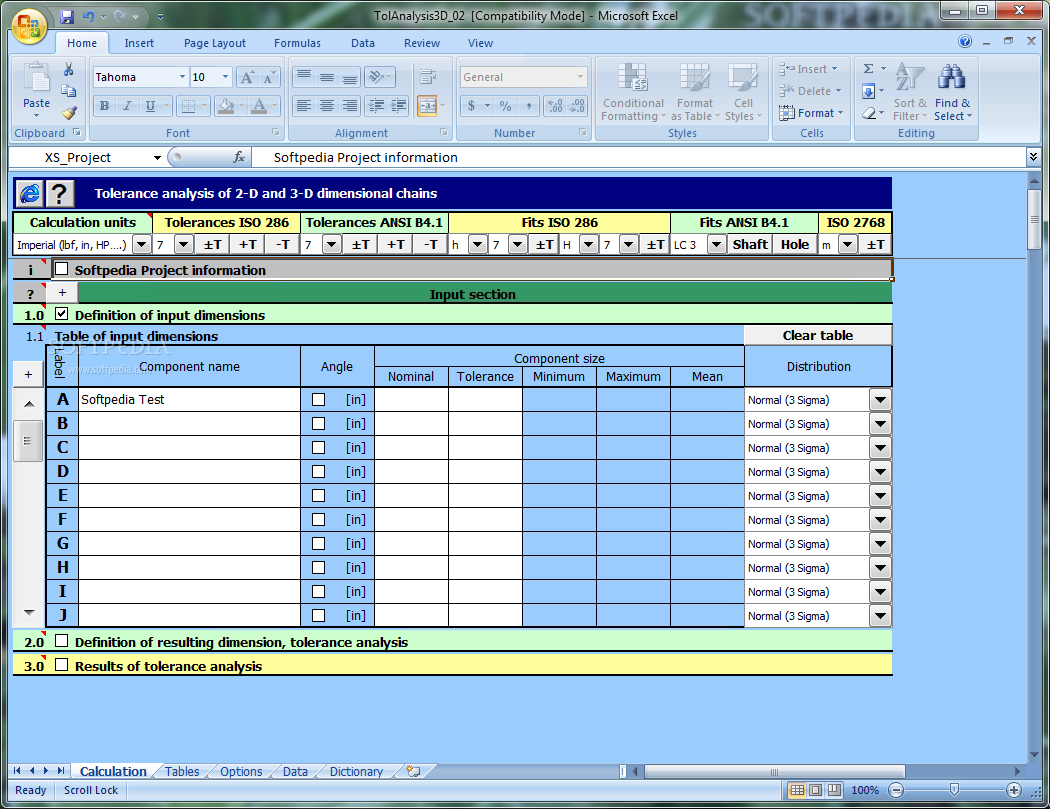Switch to the Insert ribbon tab
Image resolution: width=1050 pixels, height=809 pixels.
[x=139, y=43]
